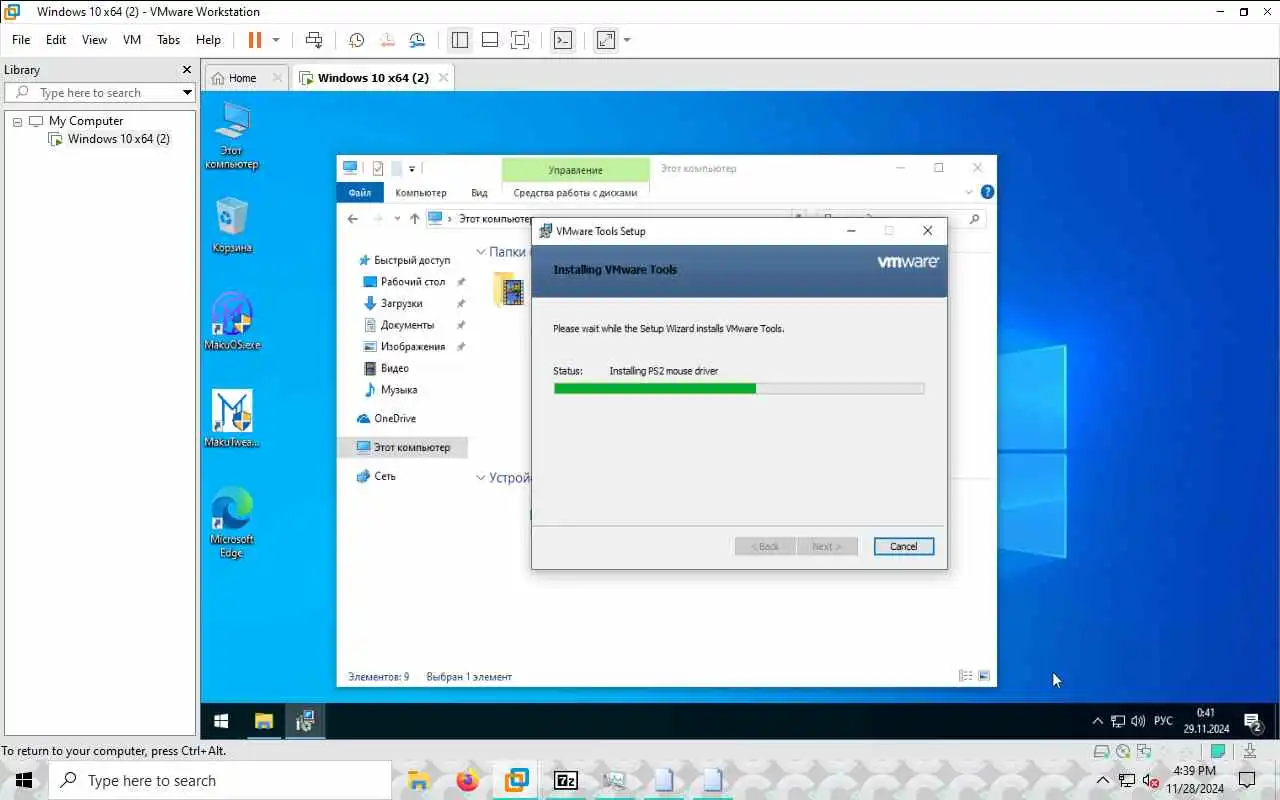Switch Explorer to details view icon
The image size is (1280, 800).
965,676
